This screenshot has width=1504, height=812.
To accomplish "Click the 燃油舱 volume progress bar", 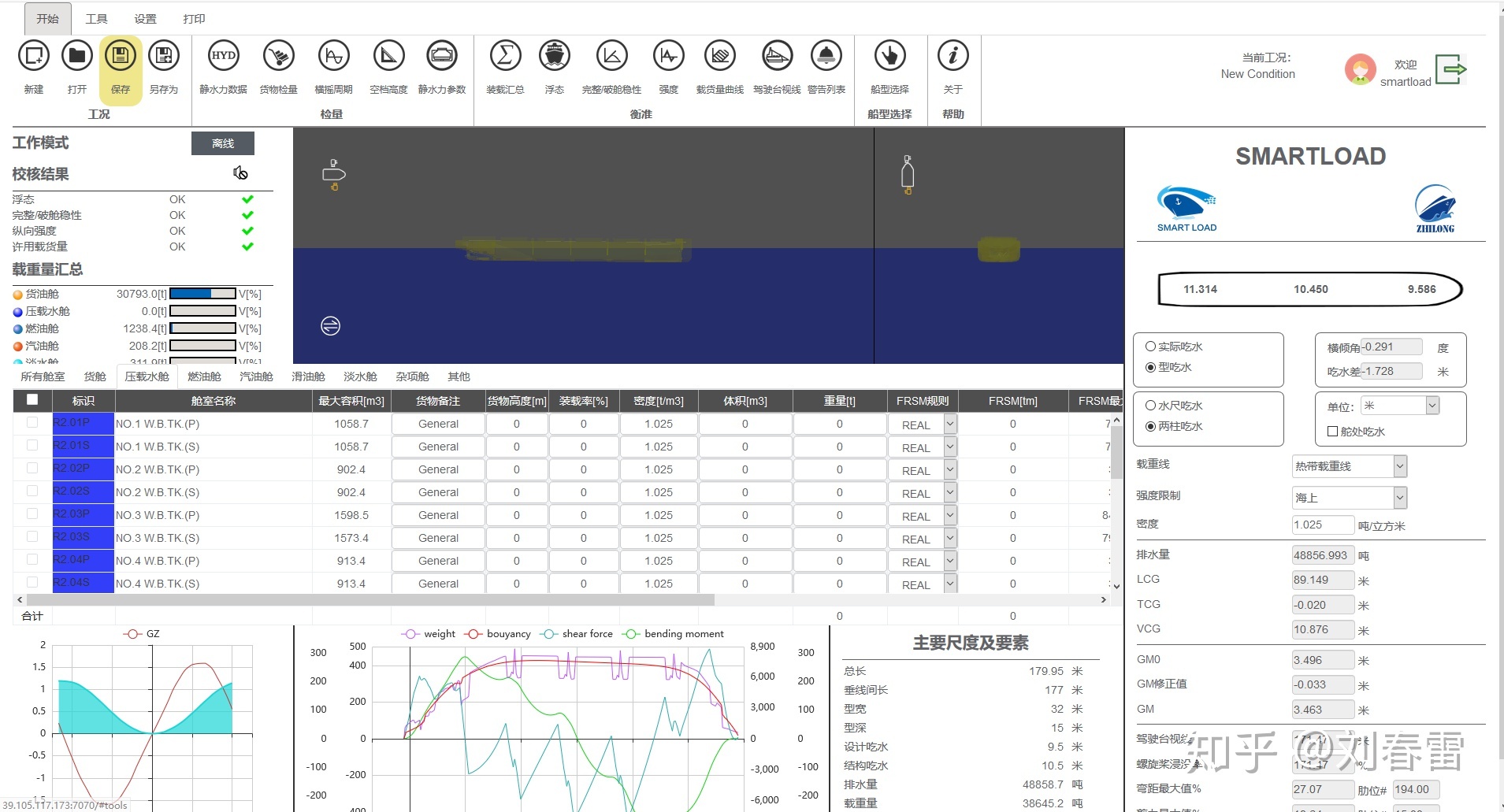I will (203, 328).
